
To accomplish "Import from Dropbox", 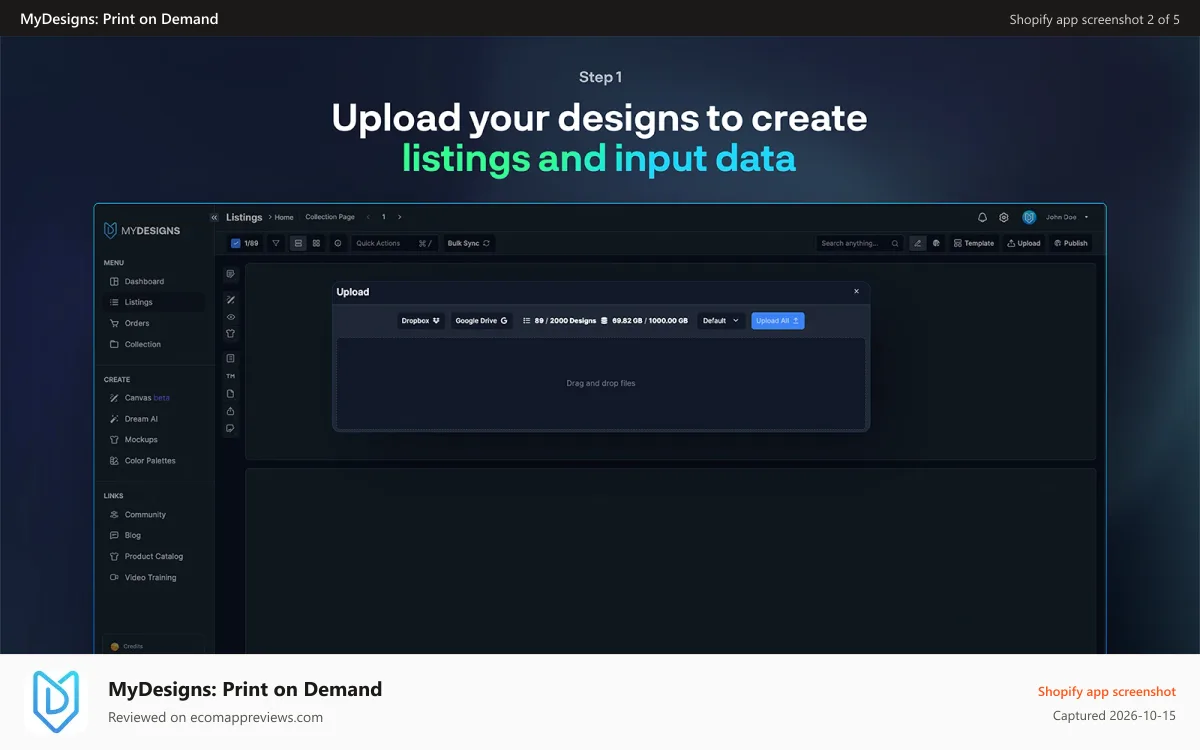I will click(x=421, y=321).
